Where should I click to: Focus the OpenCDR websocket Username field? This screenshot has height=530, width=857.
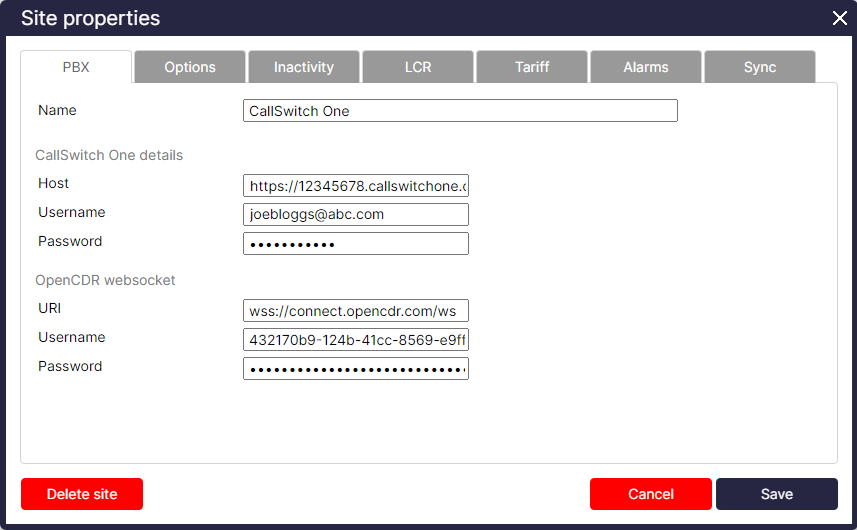pos(355,340)
